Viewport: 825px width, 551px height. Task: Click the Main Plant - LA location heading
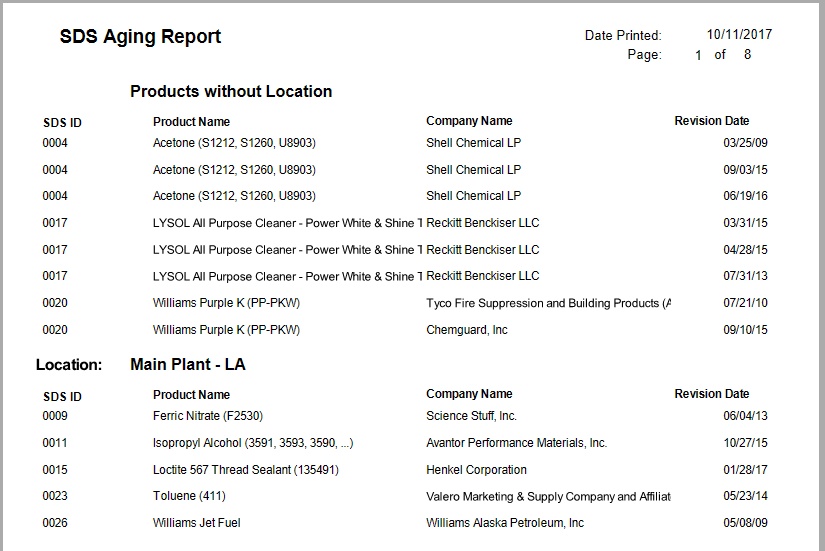[x=188, y=365]
